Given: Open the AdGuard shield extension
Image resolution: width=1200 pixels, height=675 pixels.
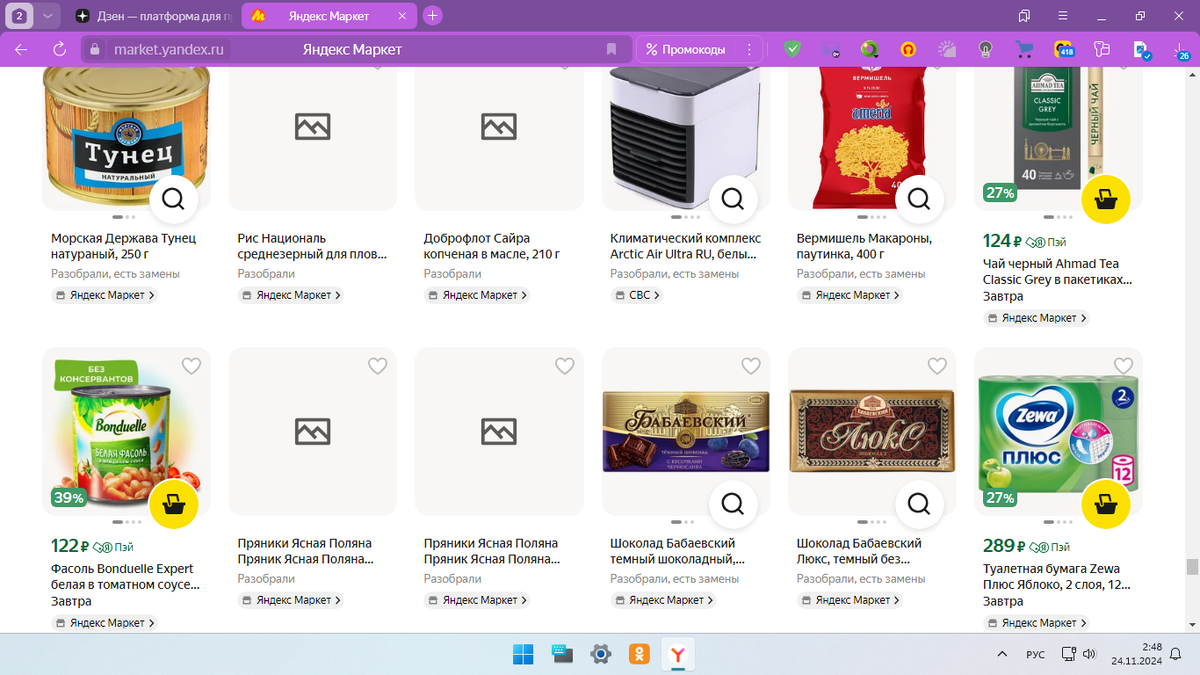Looking at the screenshot, I should point(792,49).
